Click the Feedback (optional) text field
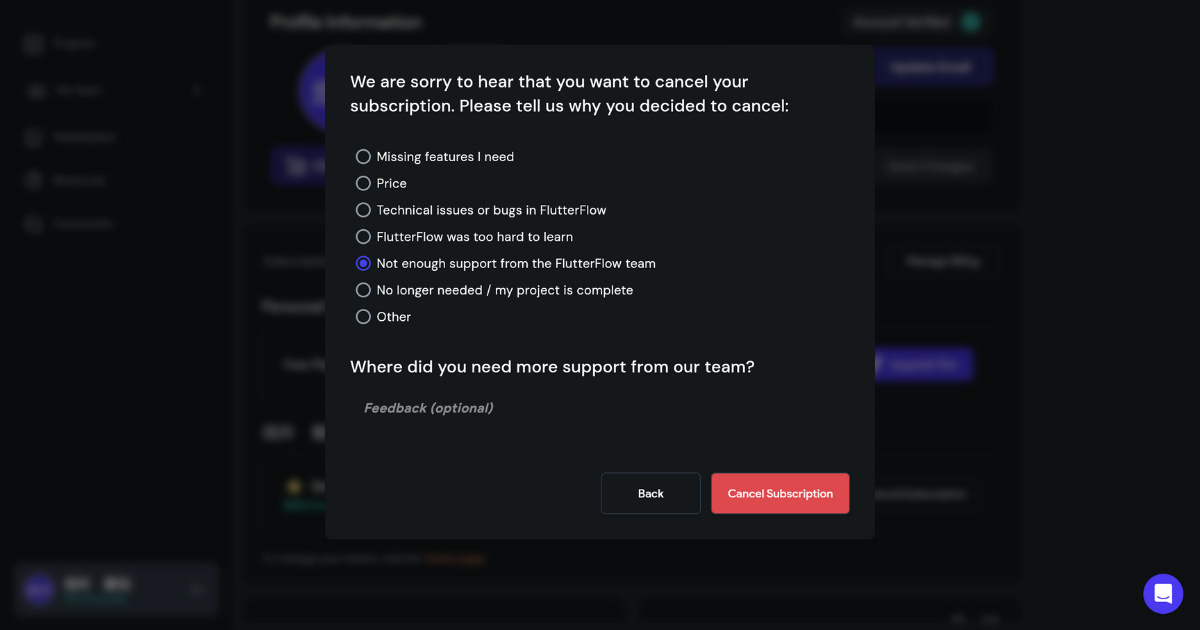This screenshot has height=630, width=1200. (600, 408)
